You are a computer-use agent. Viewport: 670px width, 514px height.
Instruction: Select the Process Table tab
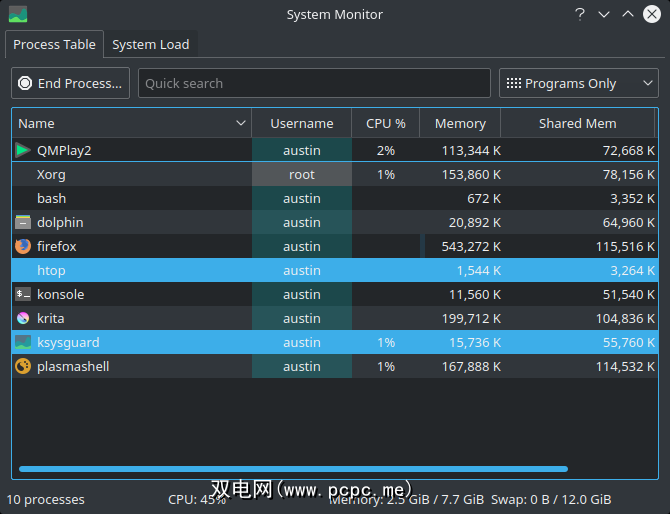click(53, 45)
